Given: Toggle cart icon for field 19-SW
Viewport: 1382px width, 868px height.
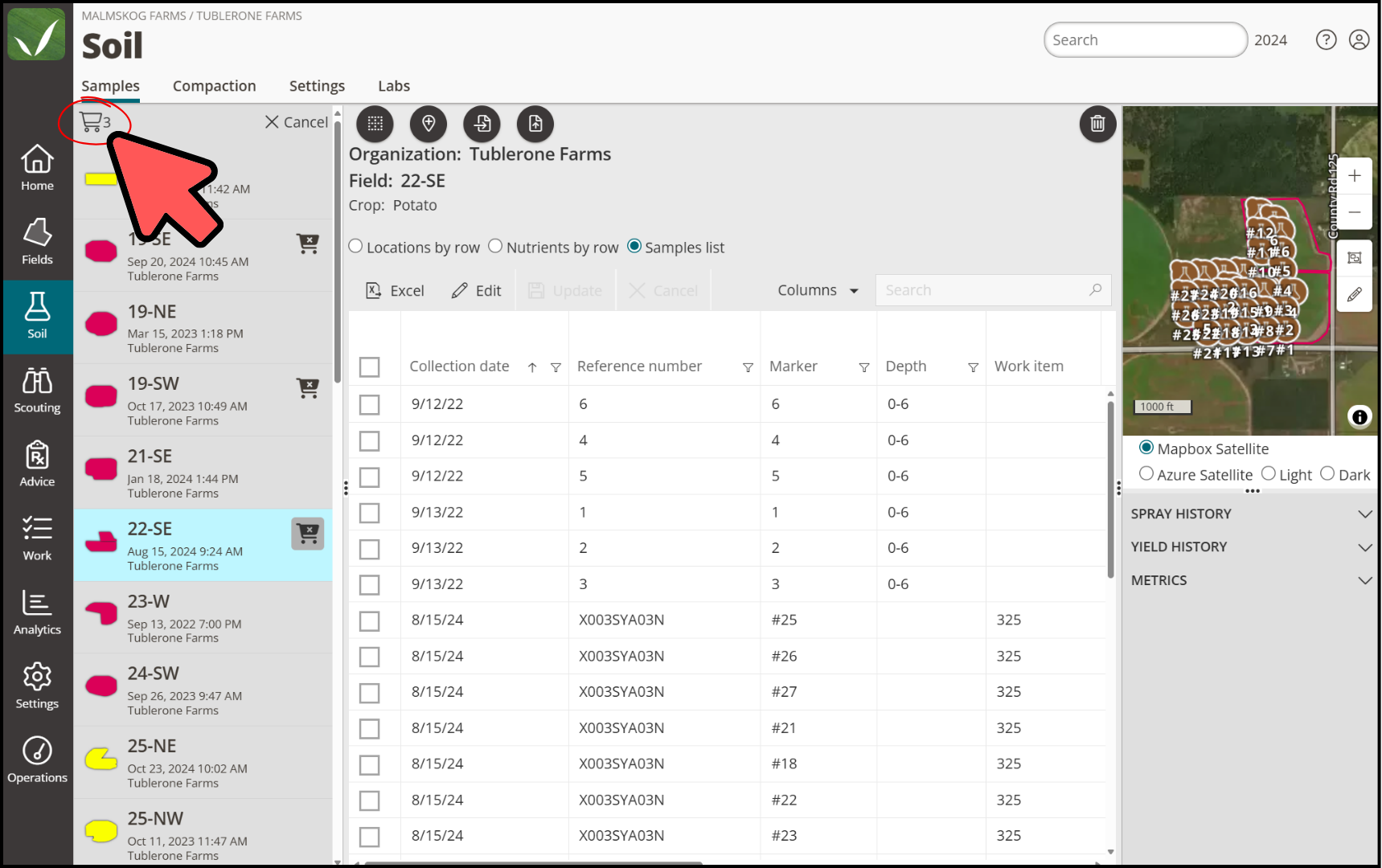Looking at the screenshot, I should pos(308,388).
